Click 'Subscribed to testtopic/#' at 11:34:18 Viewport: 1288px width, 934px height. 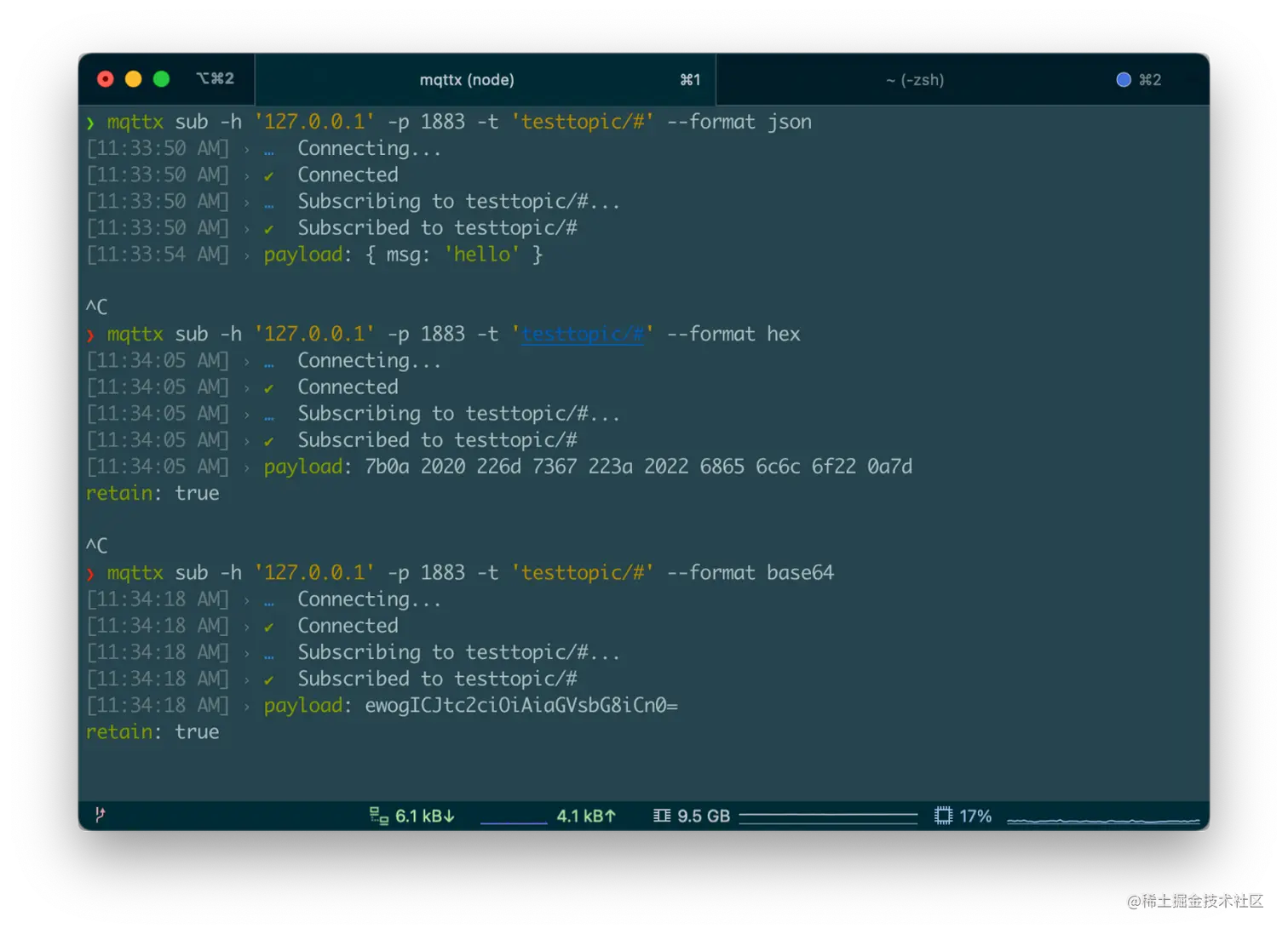(438, 679)
